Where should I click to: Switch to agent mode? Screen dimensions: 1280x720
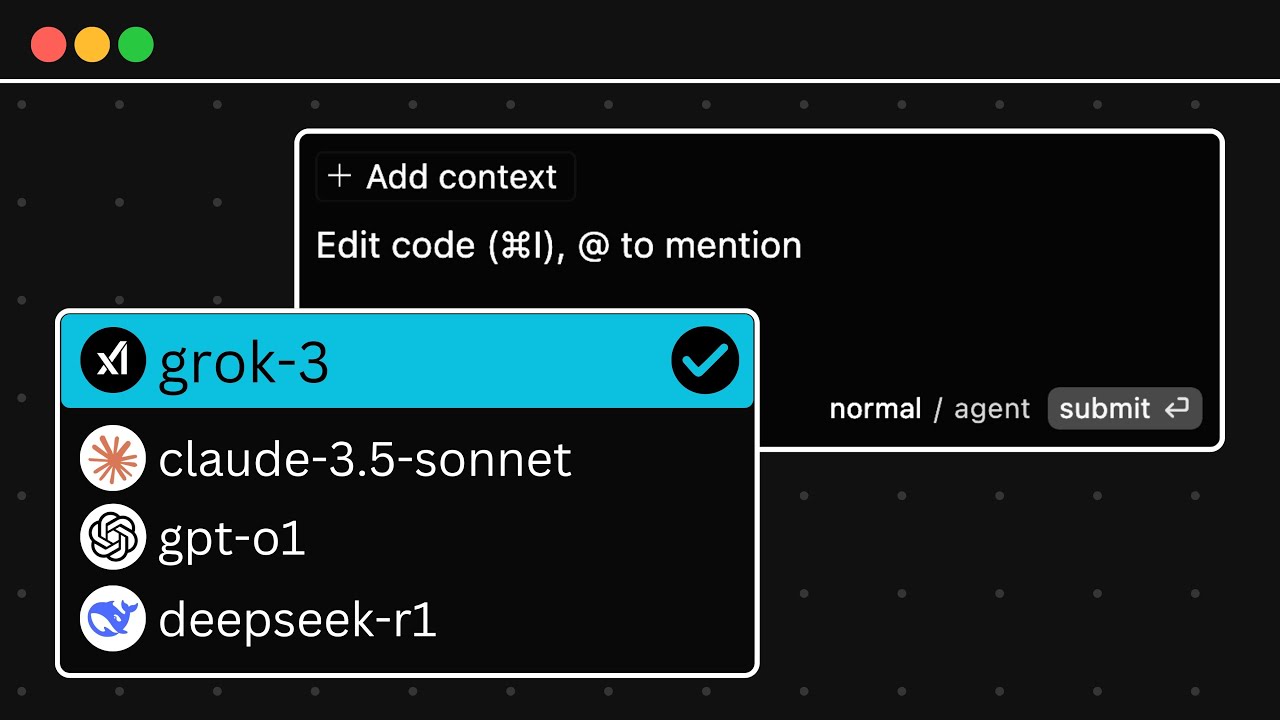tap(991, 409)
